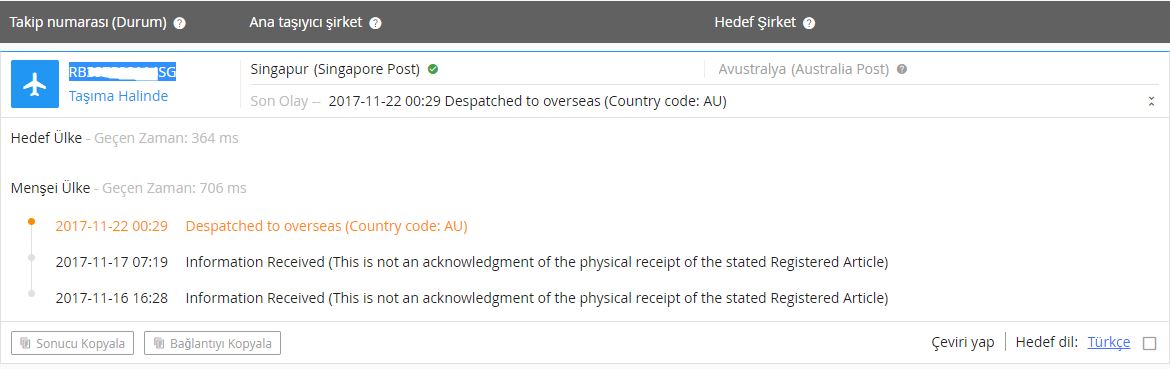Enable the Çeviri yap translation checkbox
The height and width of the screenshot is (369, 1170).
tap(1149, 344)
